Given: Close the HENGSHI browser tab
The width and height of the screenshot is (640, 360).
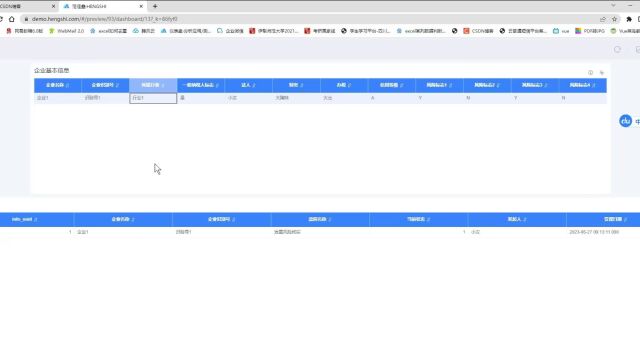Looking at the screenshot, I should pos(141,6).
